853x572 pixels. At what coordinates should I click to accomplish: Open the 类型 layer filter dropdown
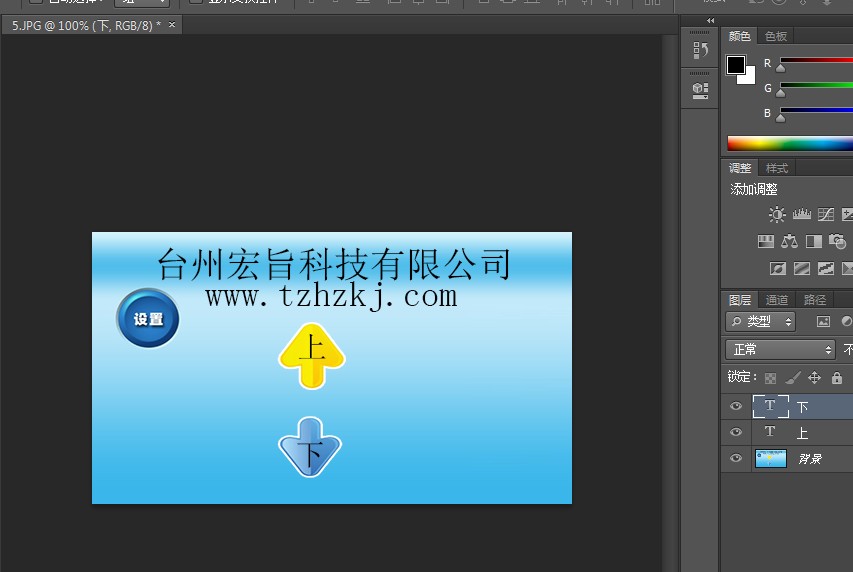[761, 322]
